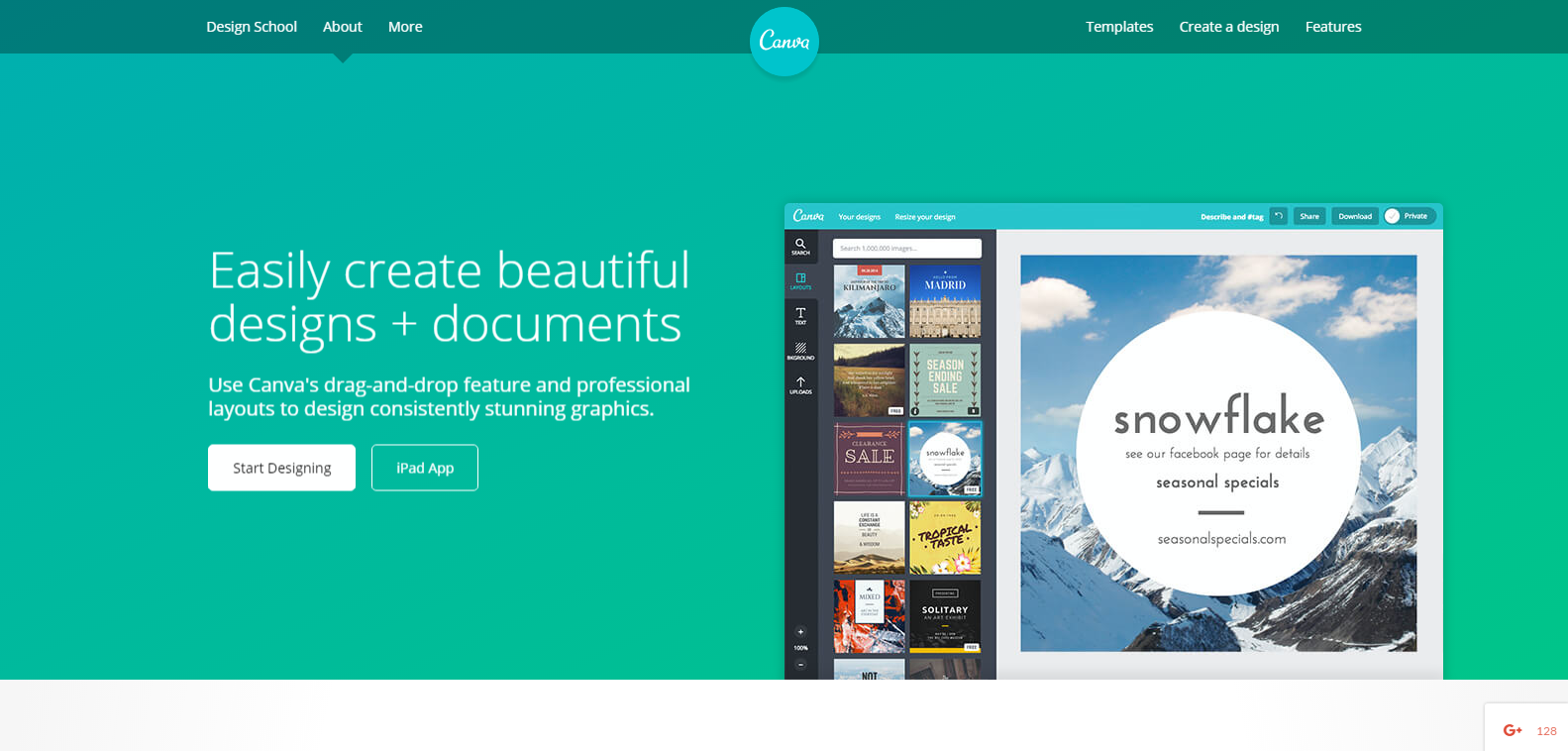
Task: Click the Start Designing button
Action: click(x=281, y=468)
